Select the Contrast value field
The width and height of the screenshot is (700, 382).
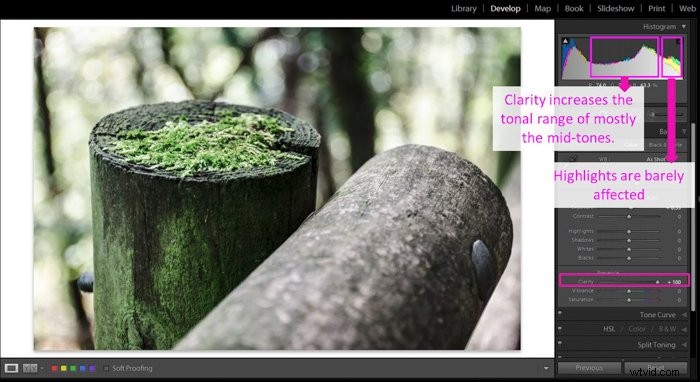click(679, 216)
